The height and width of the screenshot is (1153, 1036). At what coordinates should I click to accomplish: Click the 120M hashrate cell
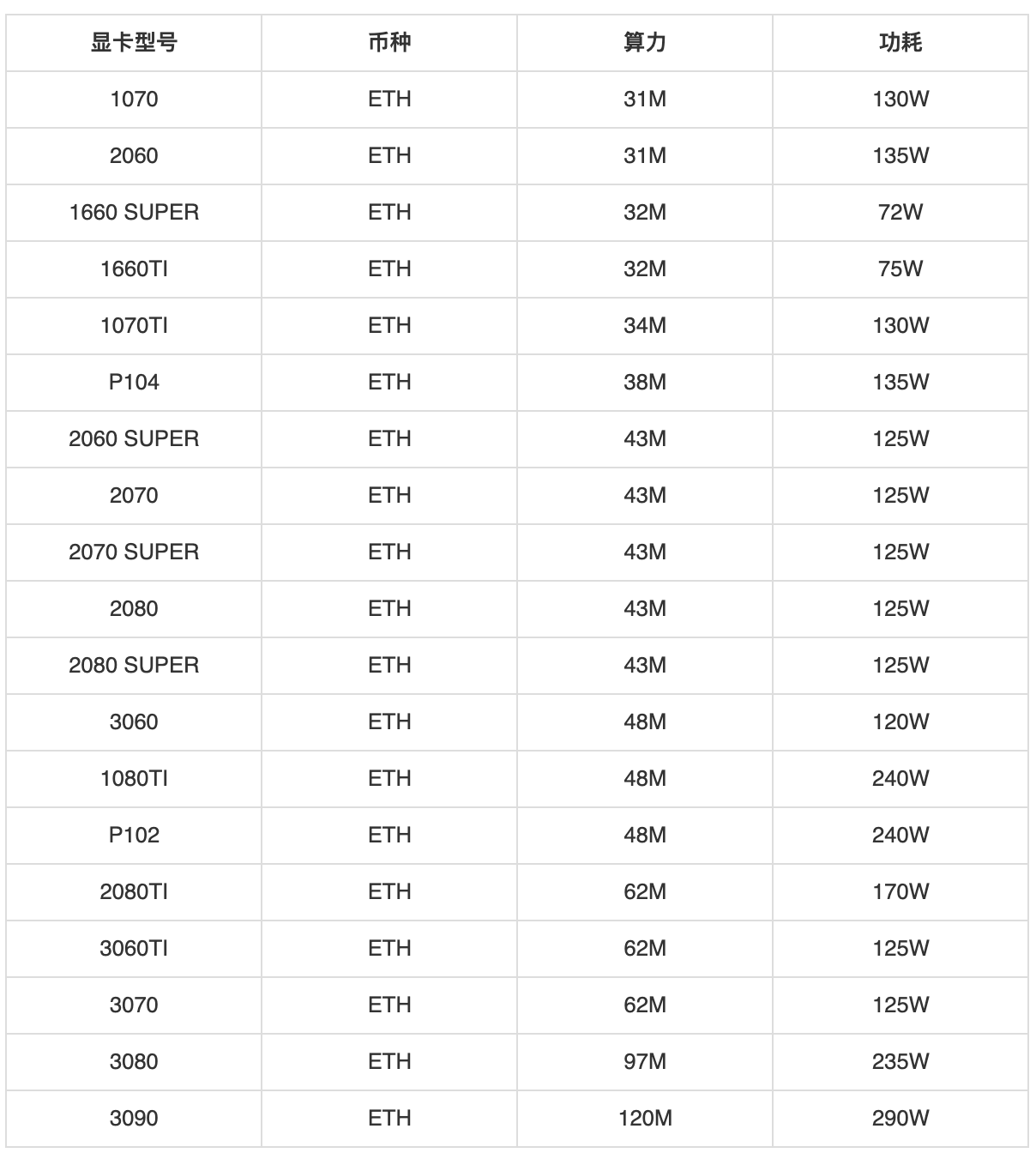[645, 1118]
